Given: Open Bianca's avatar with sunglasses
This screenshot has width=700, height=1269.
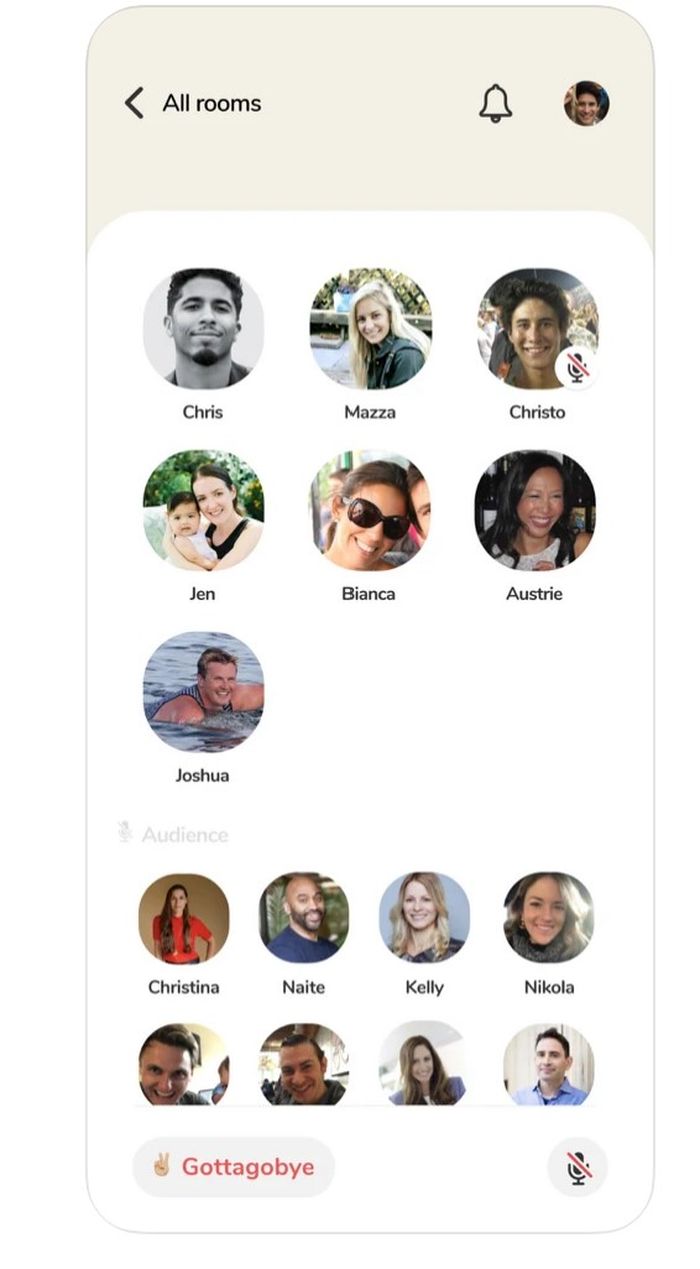Looking at the screenshot, I should pyautogui.click(x=370, y=510).
